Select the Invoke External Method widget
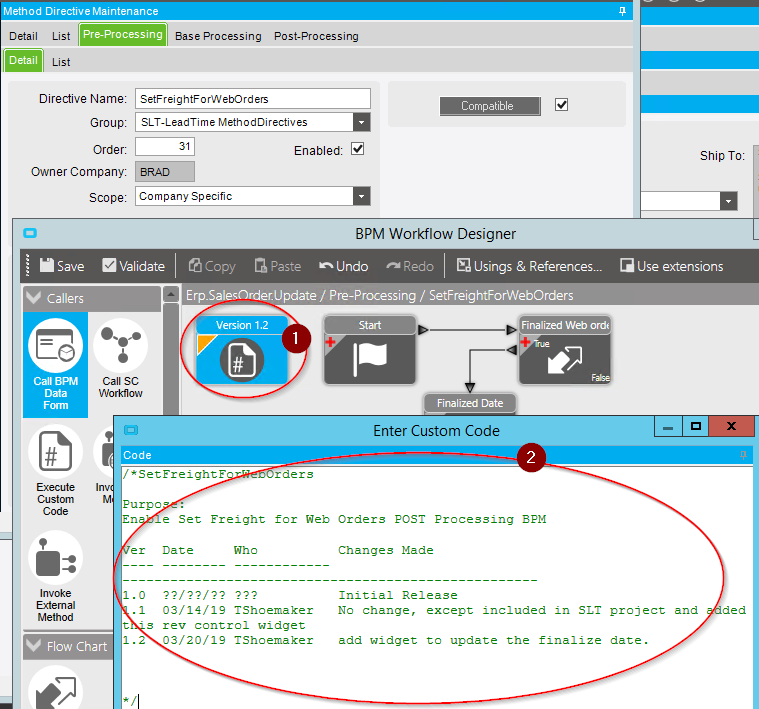 point(56,577)
